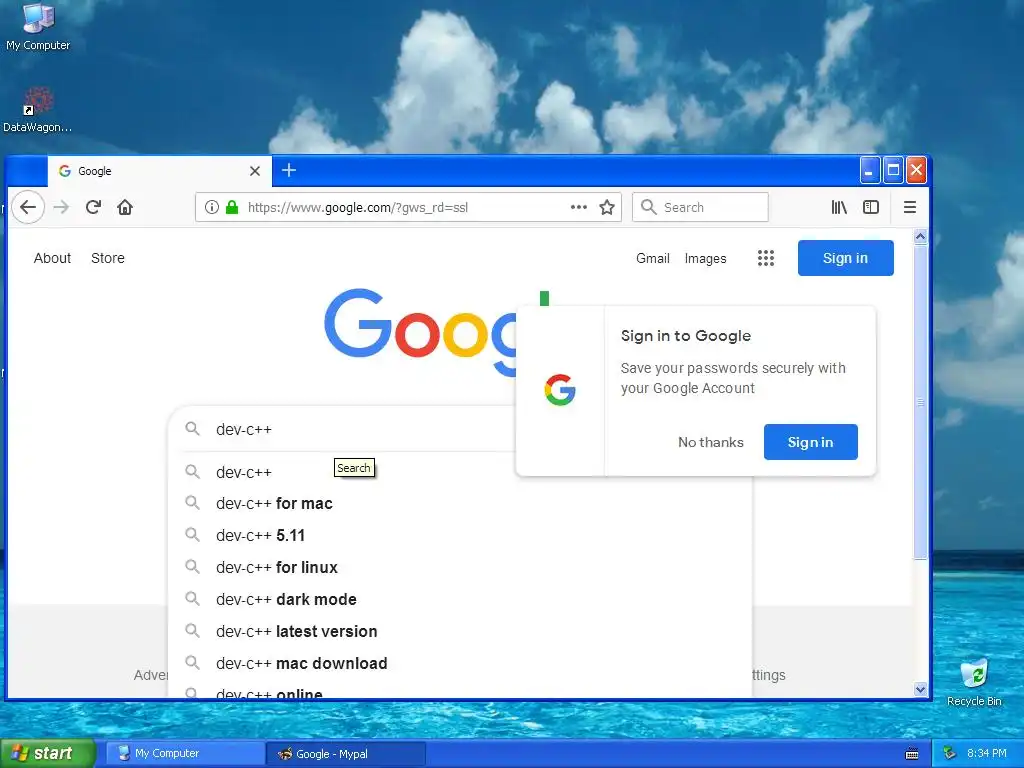Image resolution: width=1024 pixels, height=768 pixels.
Task: Bookmark this page with the star
Action: click(x=607, y=207)
